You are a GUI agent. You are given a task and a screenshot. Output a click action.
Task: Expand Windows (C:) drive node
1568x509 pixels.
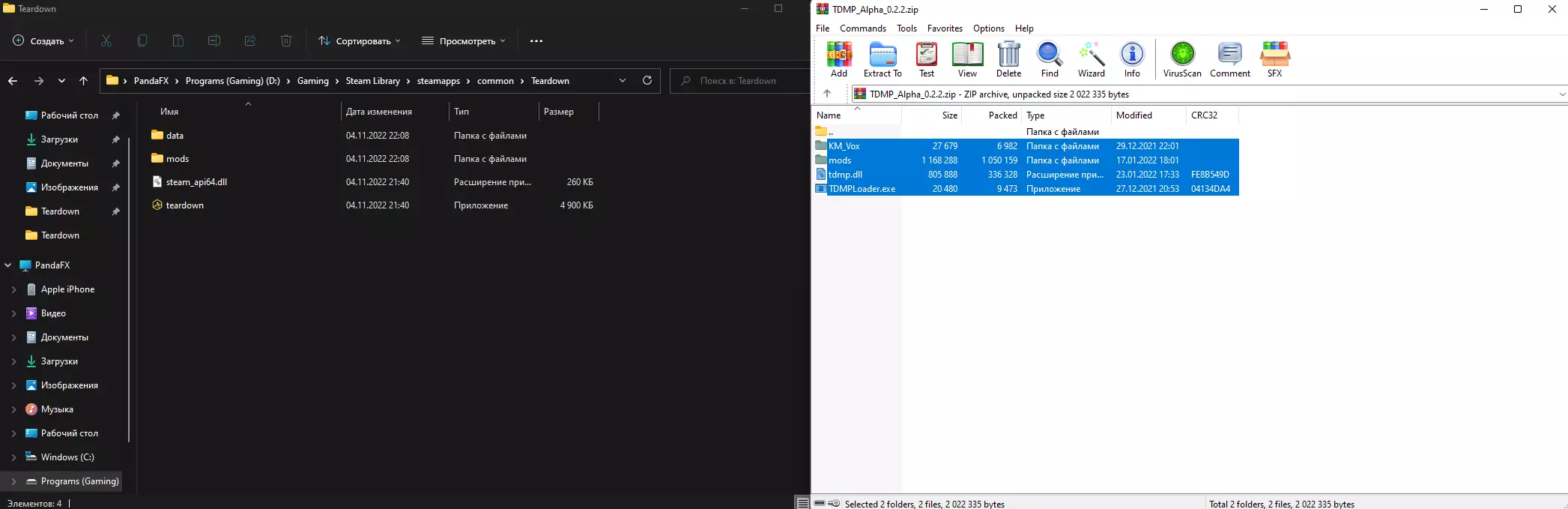click(x=13, y=457)
